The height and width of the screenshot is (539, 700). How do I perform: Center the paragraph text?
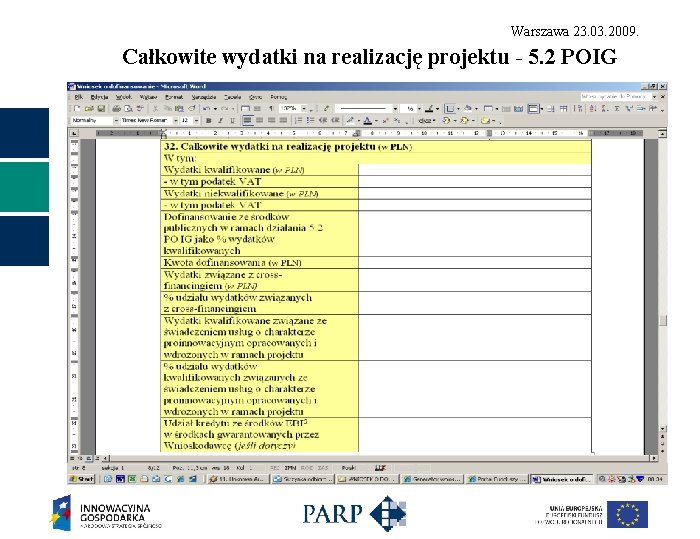[259, 120]
